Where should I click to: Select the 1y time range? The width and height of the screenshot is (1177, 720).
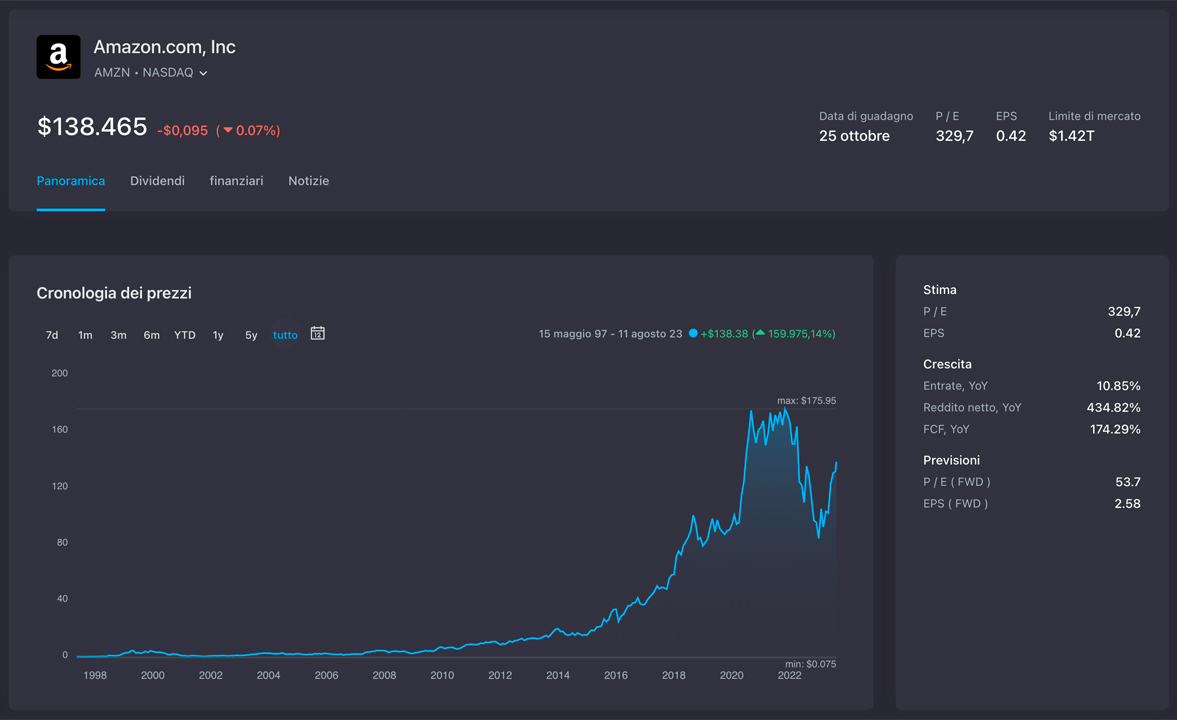pyautogui.click(x=218, y=335)
